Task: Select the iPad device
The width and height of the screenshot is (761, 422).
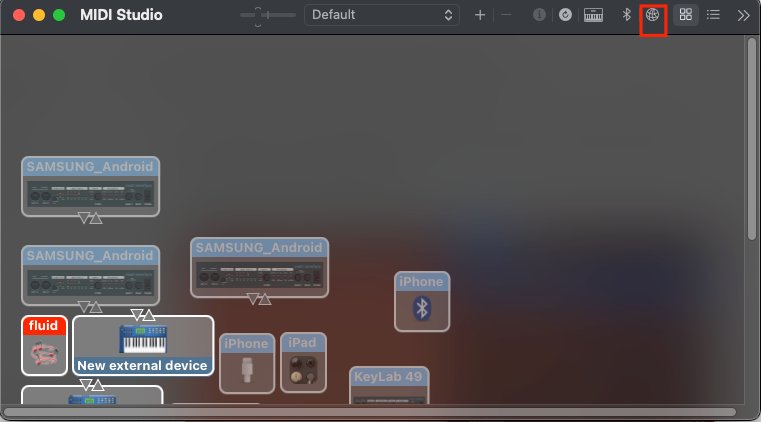Action: pyautogui.click(x=302, y=363)
